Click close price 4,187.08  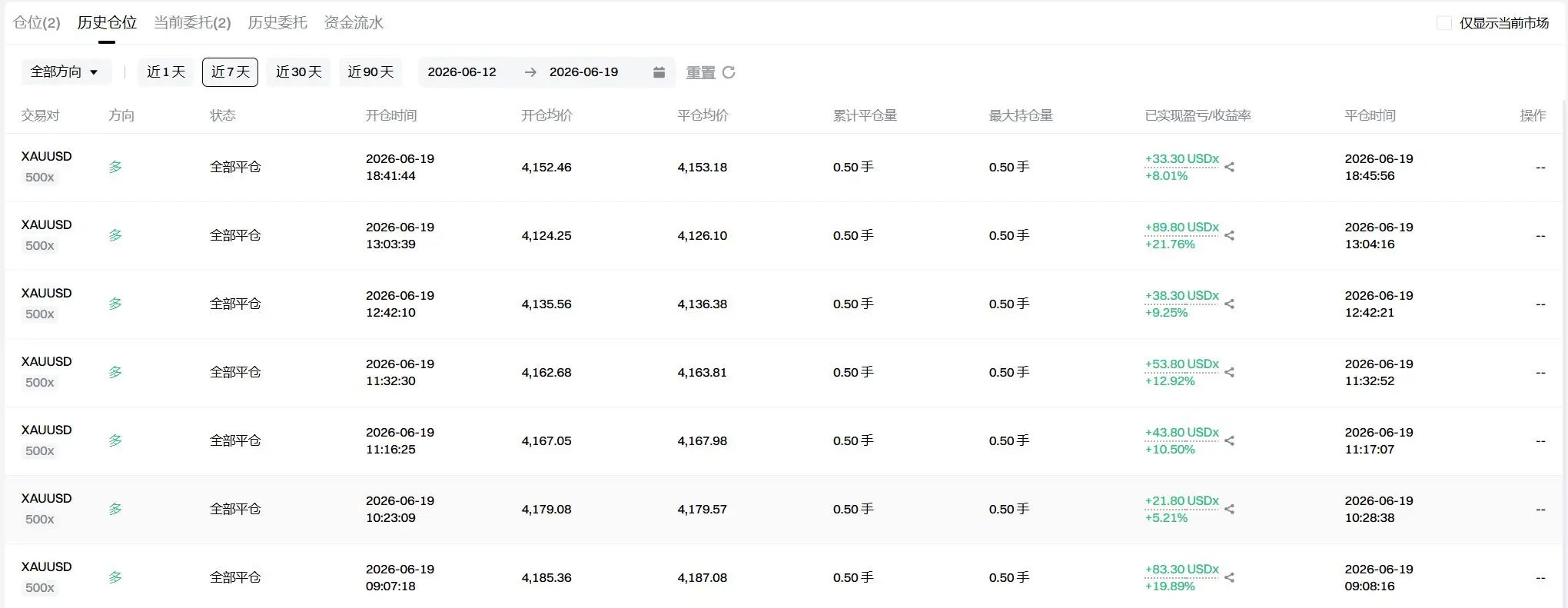703,577
